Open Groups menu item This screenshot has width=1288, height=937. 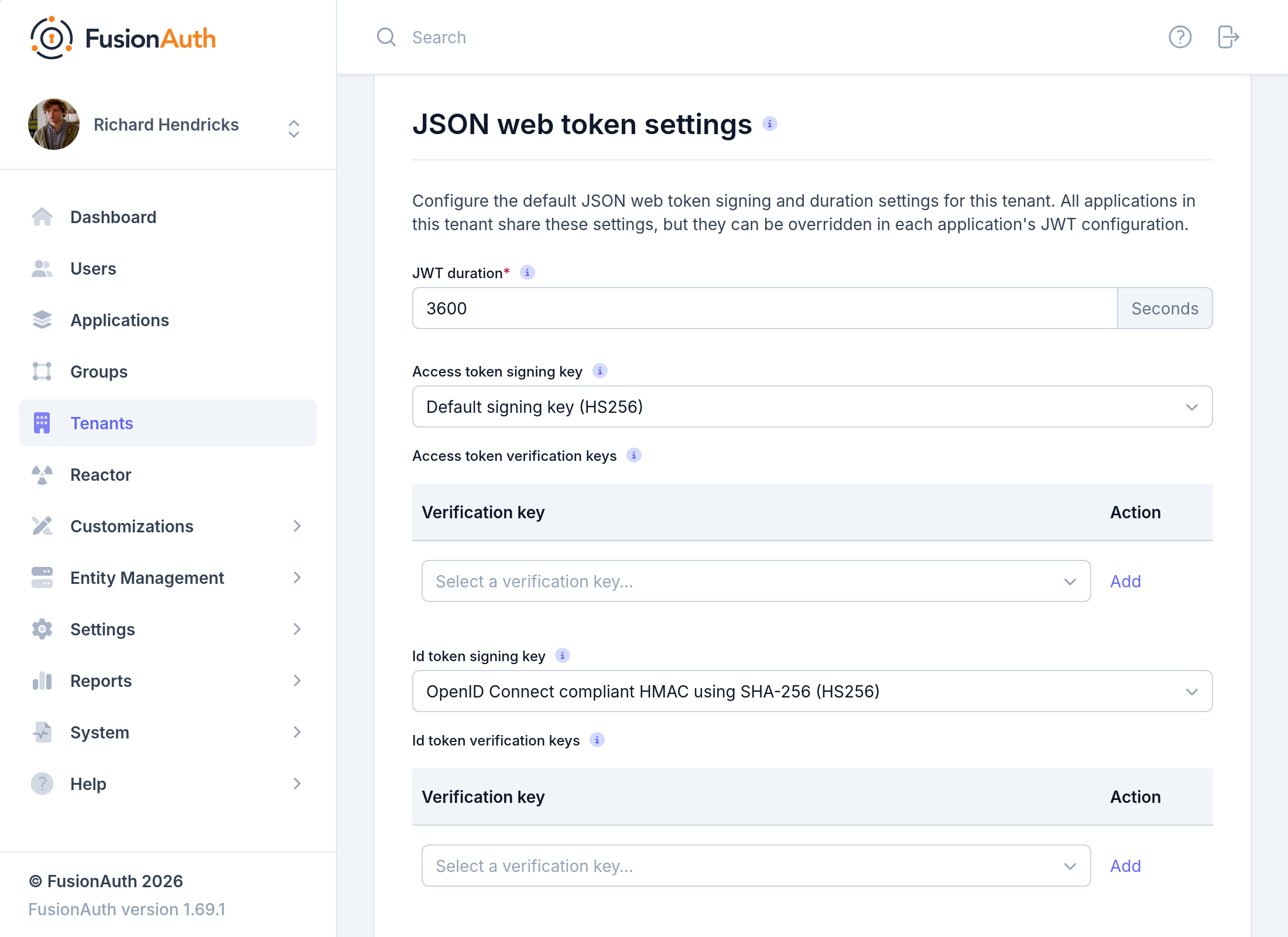pos(168,371)
